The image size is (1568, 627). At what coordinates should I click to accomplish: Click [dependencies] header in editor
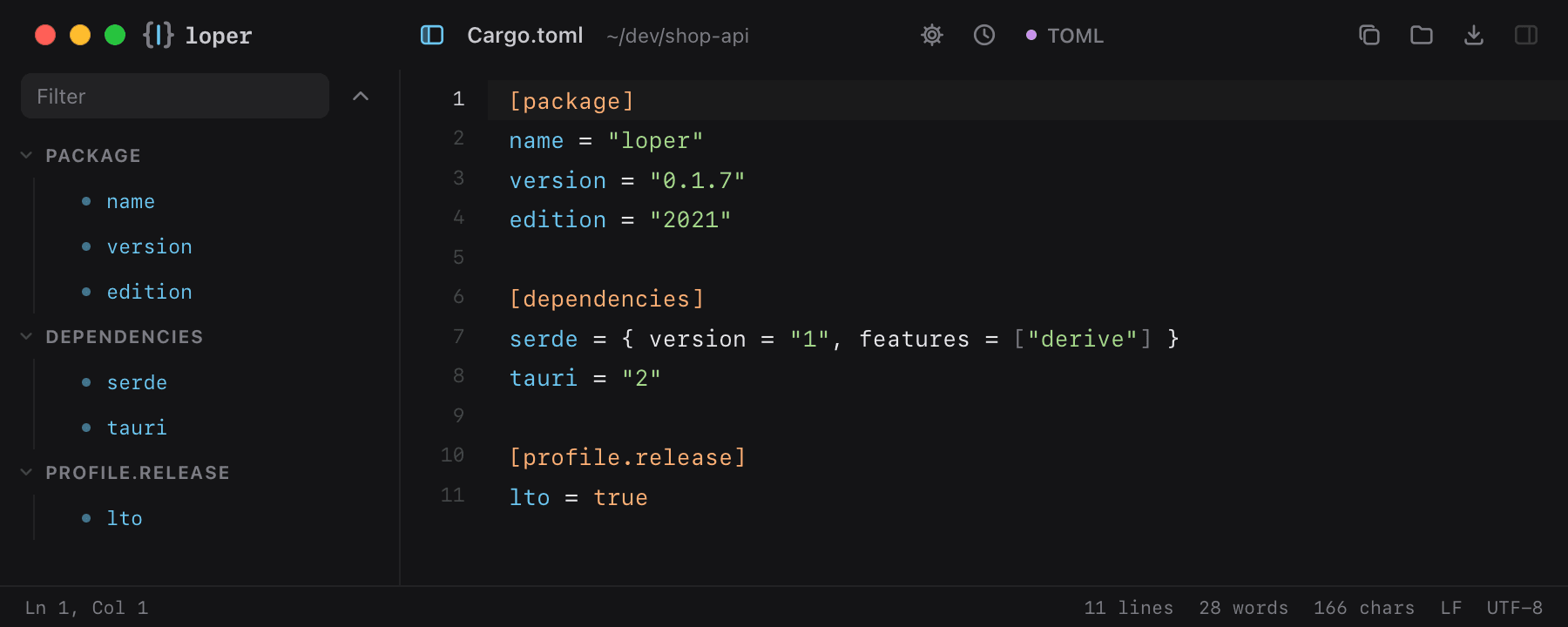(x=606, y=299)
